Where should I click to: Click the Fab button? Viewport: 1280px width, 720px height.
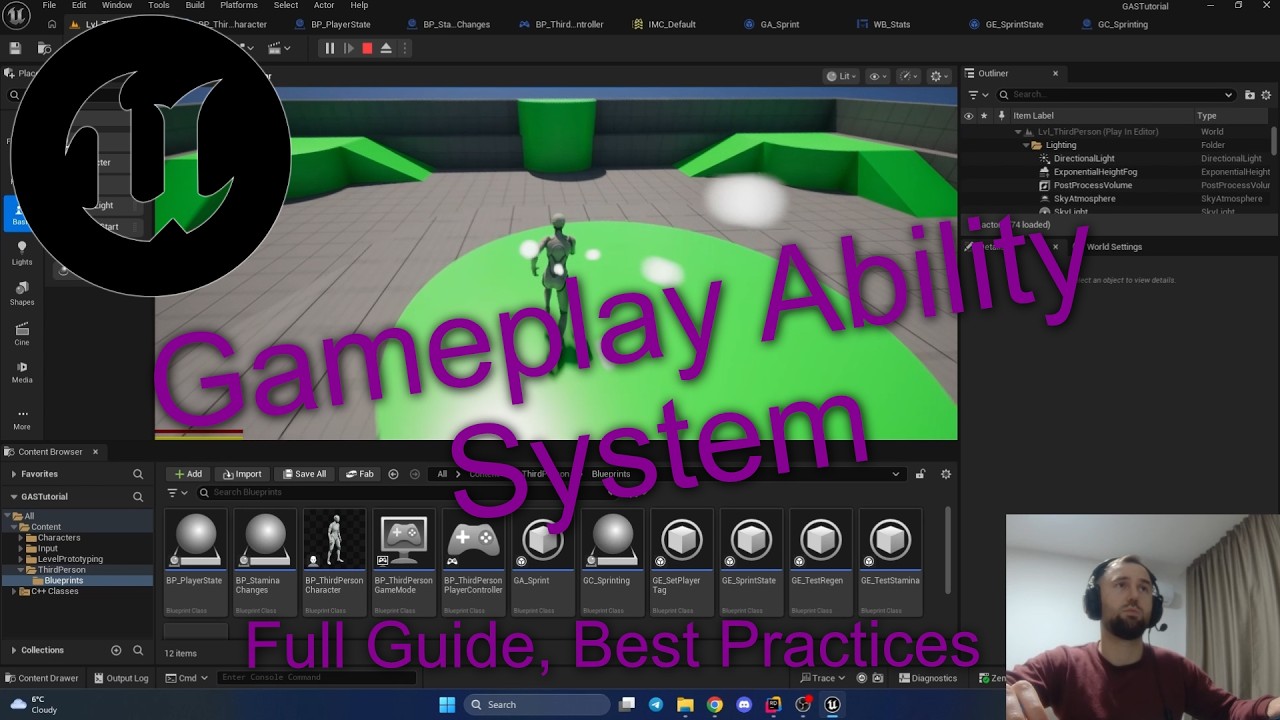360,474
